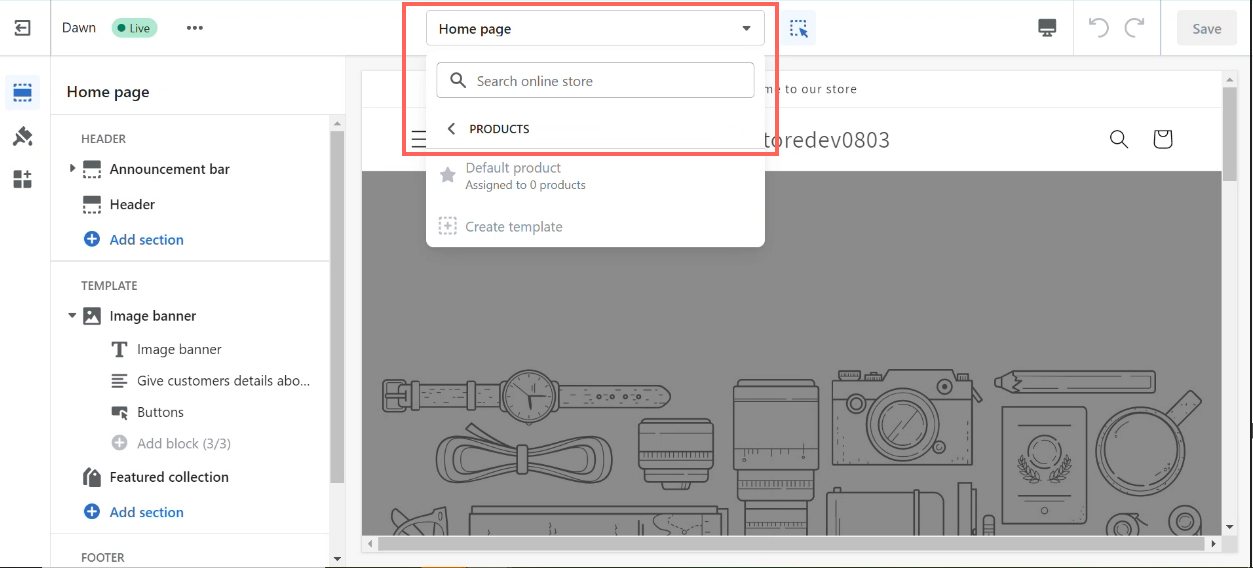Open the Sections panel icon in sidebar

(22, 93)
